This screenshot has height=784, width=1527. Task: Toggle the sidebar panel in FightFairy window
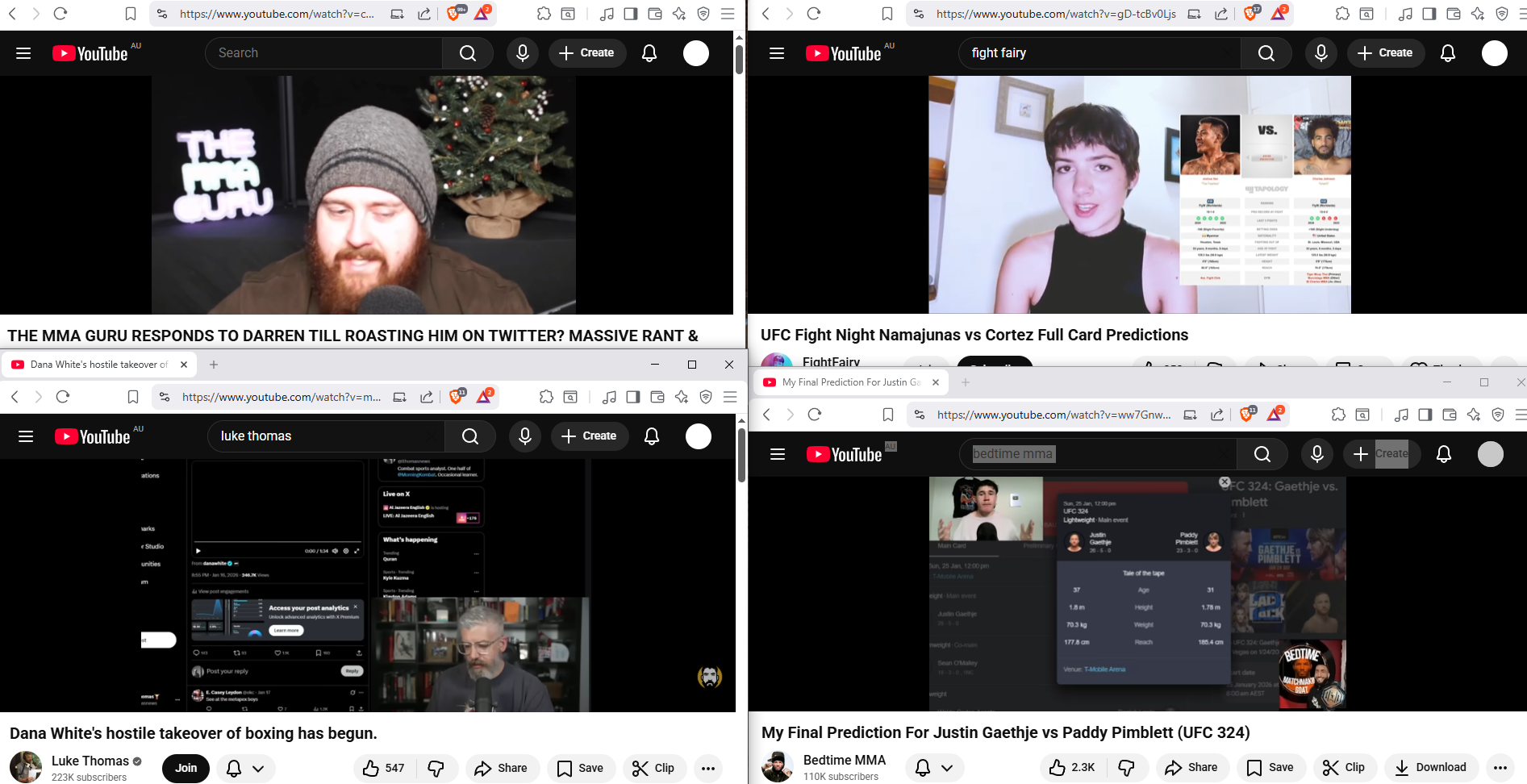(1429, 14)
